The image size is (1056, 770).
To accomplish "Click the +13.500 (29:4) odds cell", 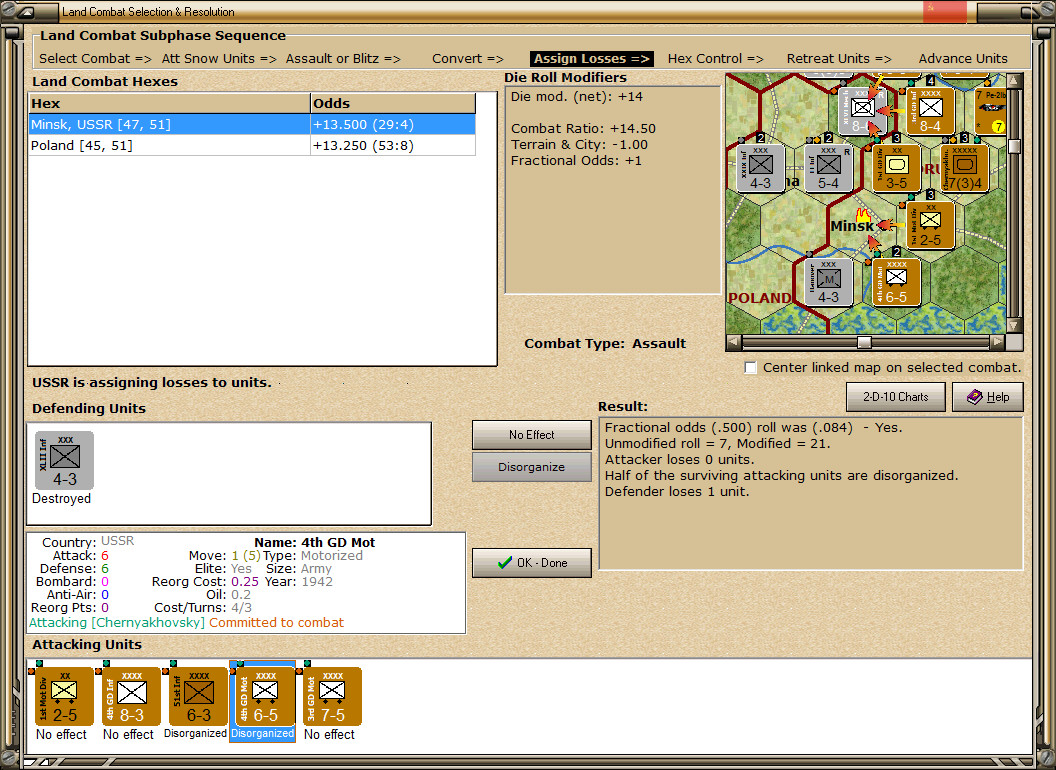I will click(x=393, y=125).
